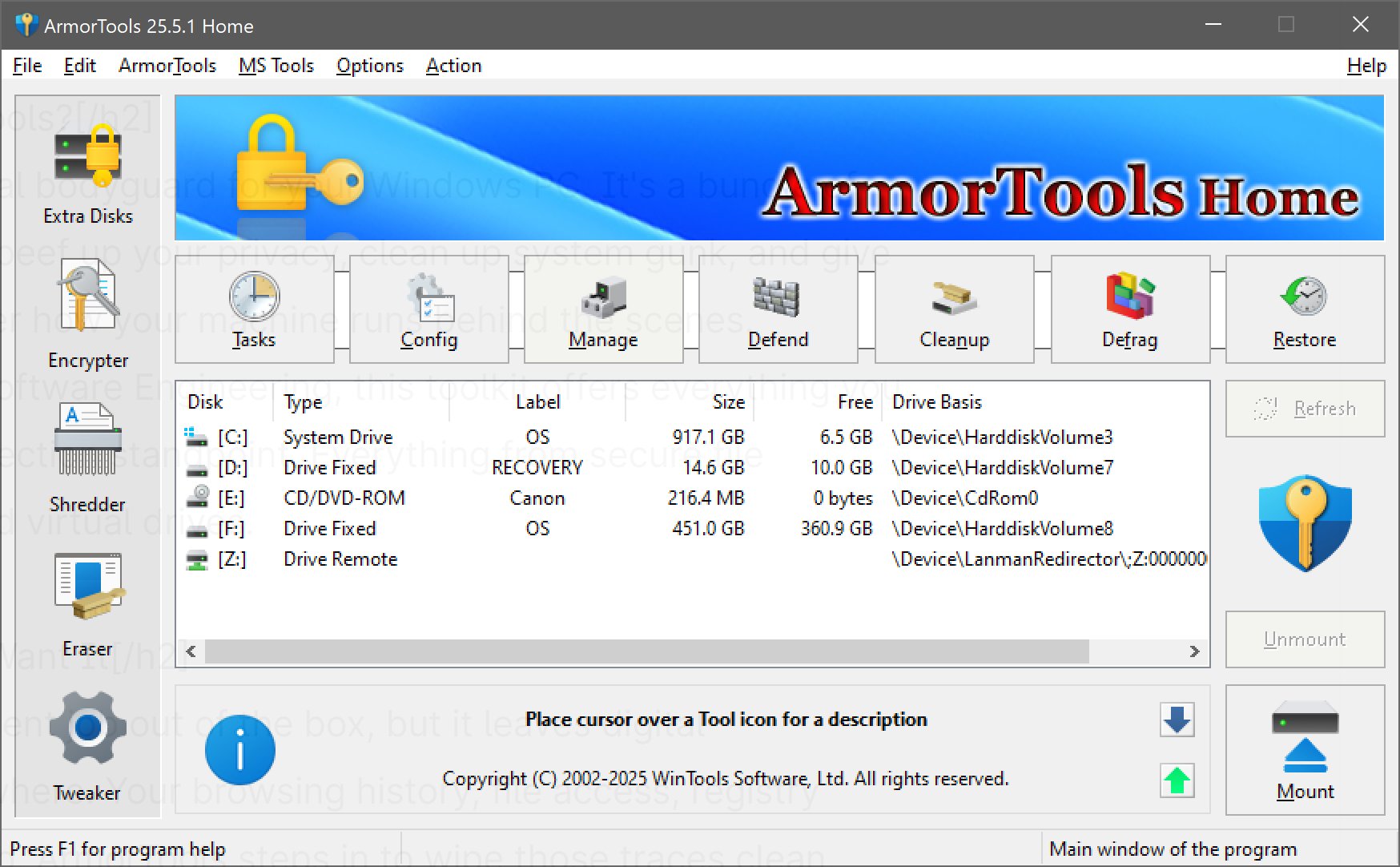Open the Action menu
This screenshot has width=1400, height=867.
click(x=453, y=66)
